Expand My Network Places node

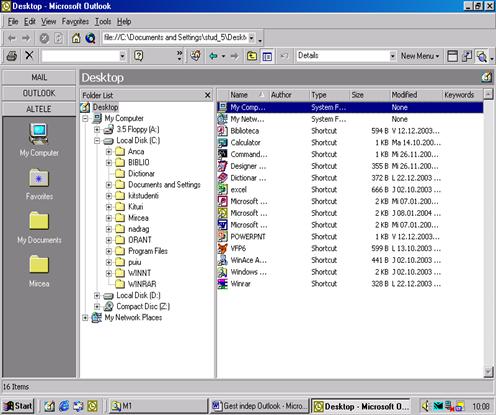(85, 318)
